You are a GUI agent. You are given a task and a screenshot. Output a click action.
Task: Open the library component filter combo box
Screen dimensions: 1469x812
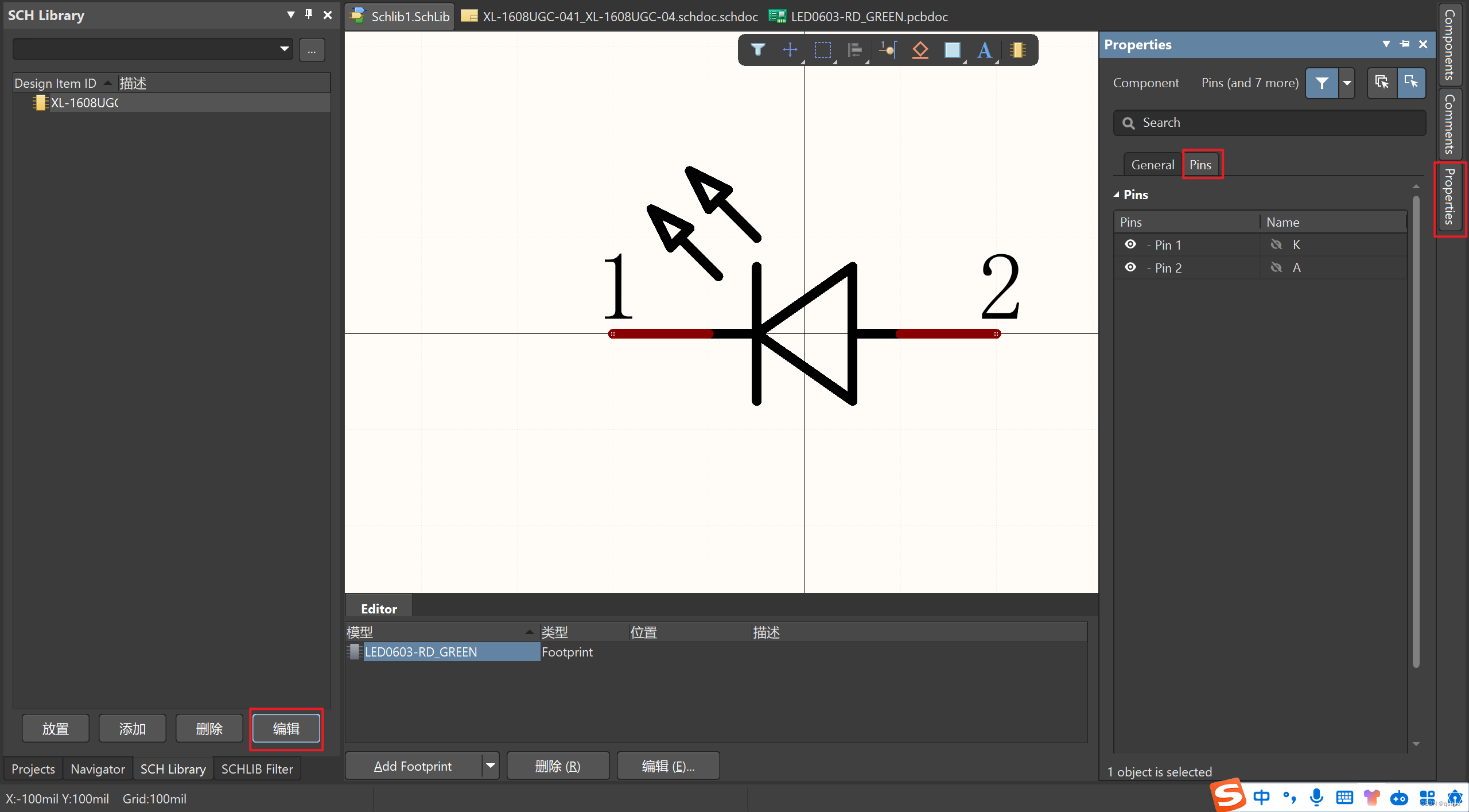click(153, 49)
